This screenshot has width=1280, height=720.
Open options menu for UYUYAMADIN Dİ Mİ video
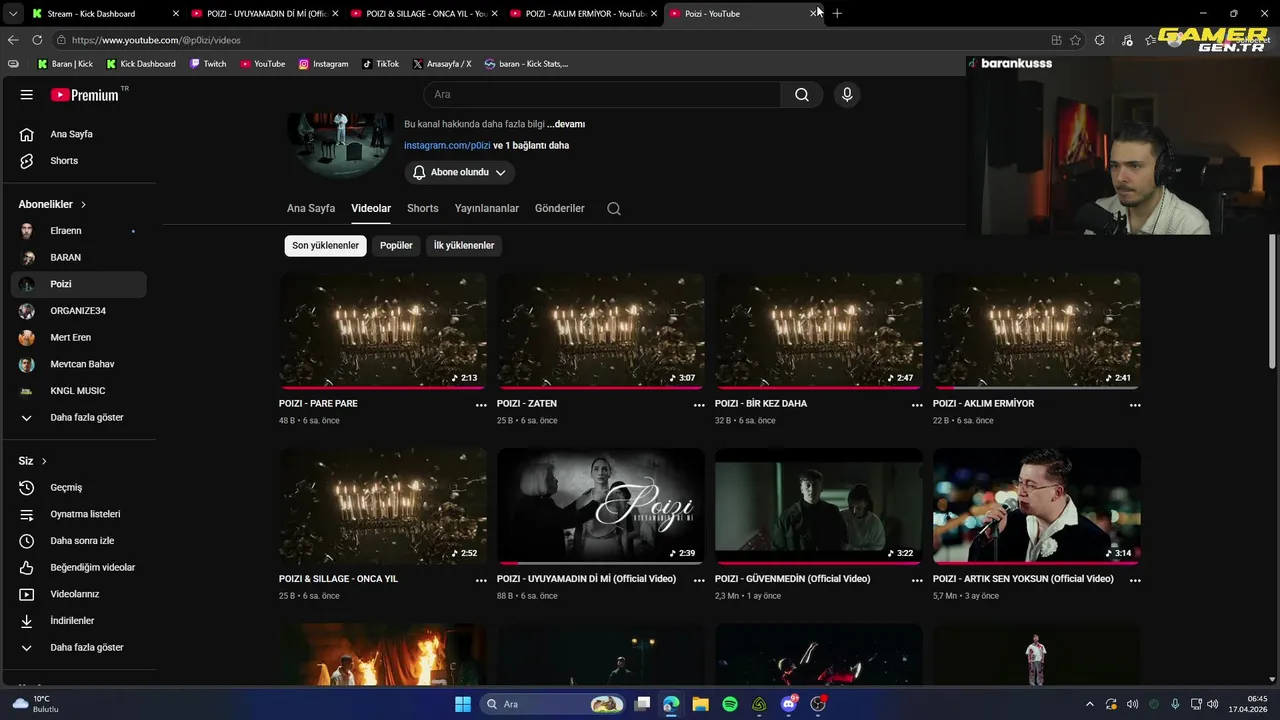(x=699, y=580)
